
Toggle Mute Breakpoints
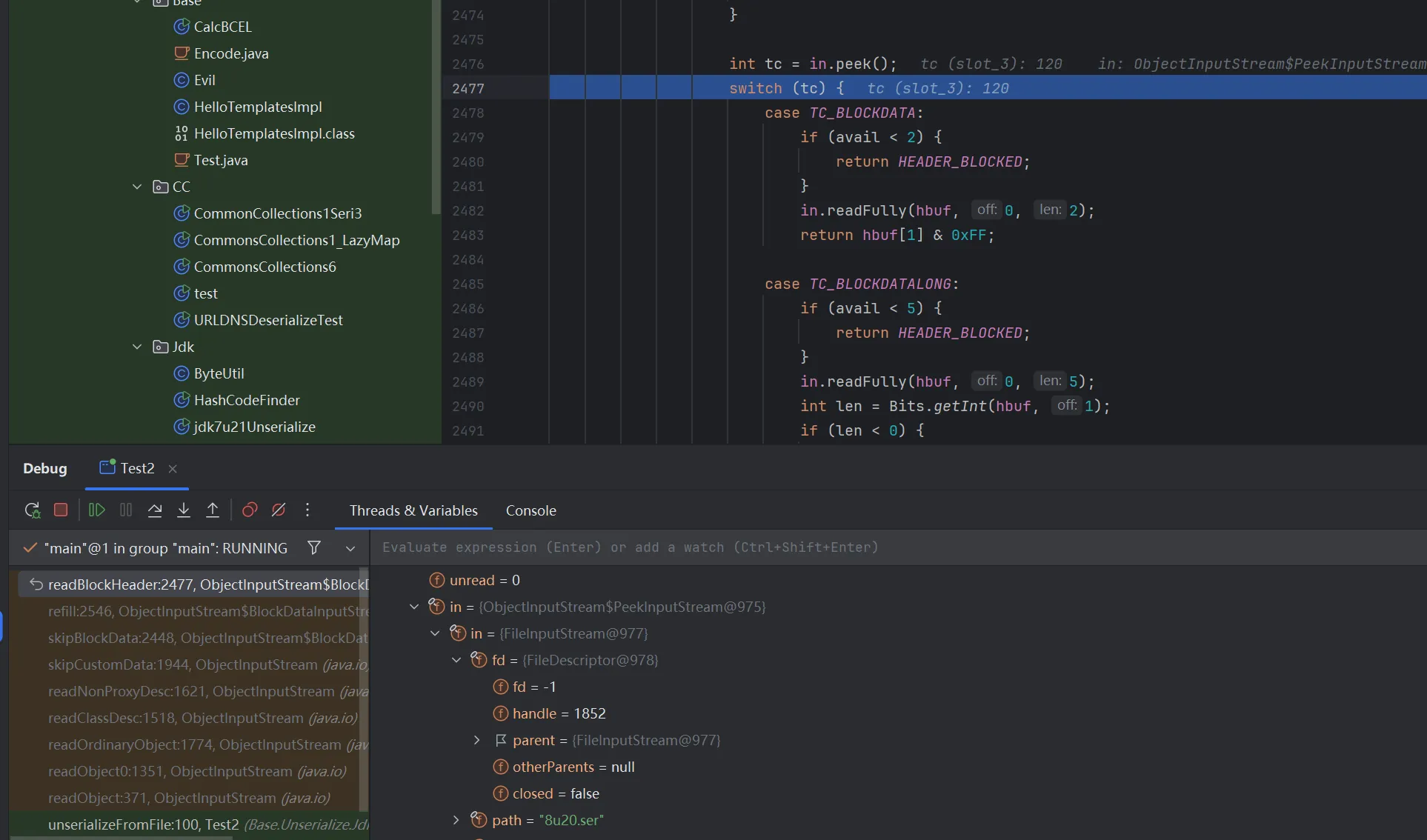[x=279, y=510]
